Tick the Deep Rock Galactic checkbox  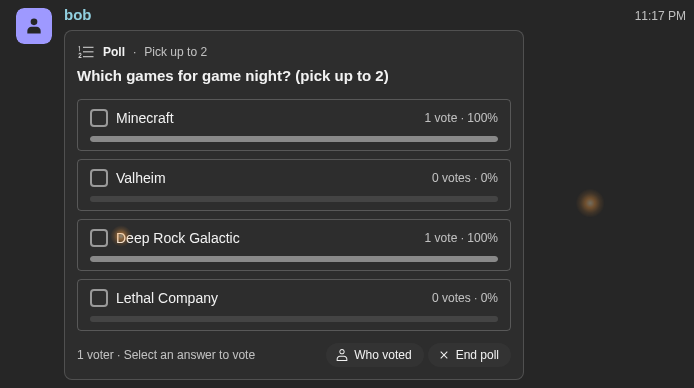pyautogui.click(x=99, y=238)
